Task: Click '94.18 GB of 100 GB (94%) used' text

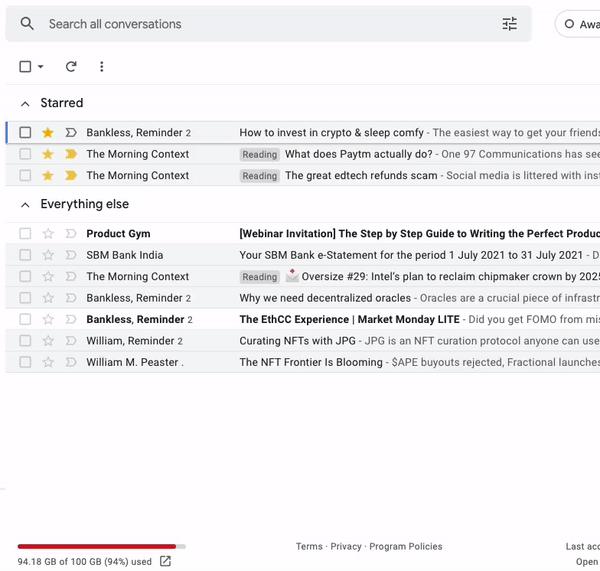Action: (85, 561)
